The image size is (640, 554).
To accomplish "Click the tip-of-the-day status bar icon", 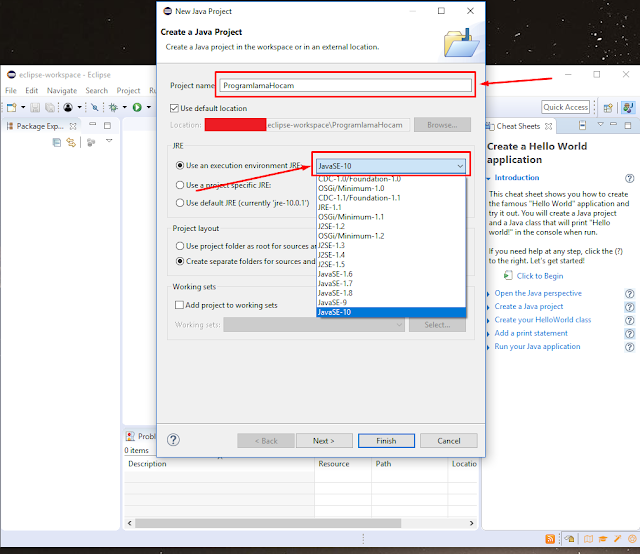I will (570, 539).
